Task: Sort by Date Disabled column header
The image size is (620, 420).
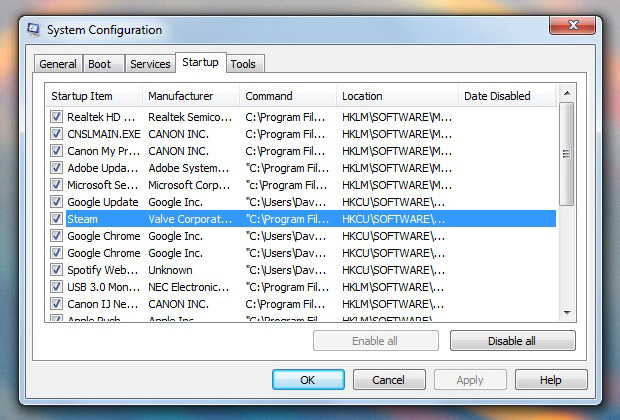Action: tap(508, 96)
